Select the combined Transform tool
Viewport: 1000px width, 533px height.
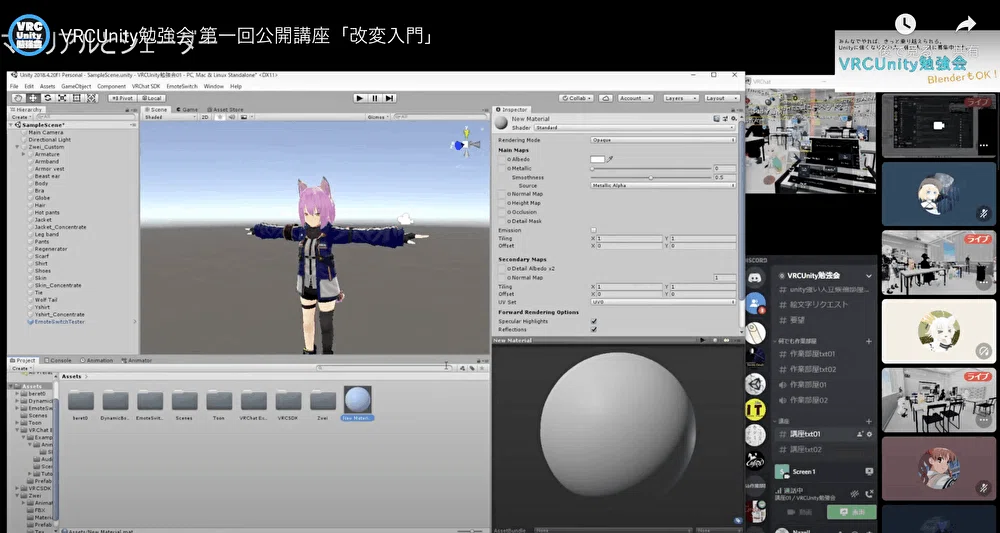click(91, 98)
